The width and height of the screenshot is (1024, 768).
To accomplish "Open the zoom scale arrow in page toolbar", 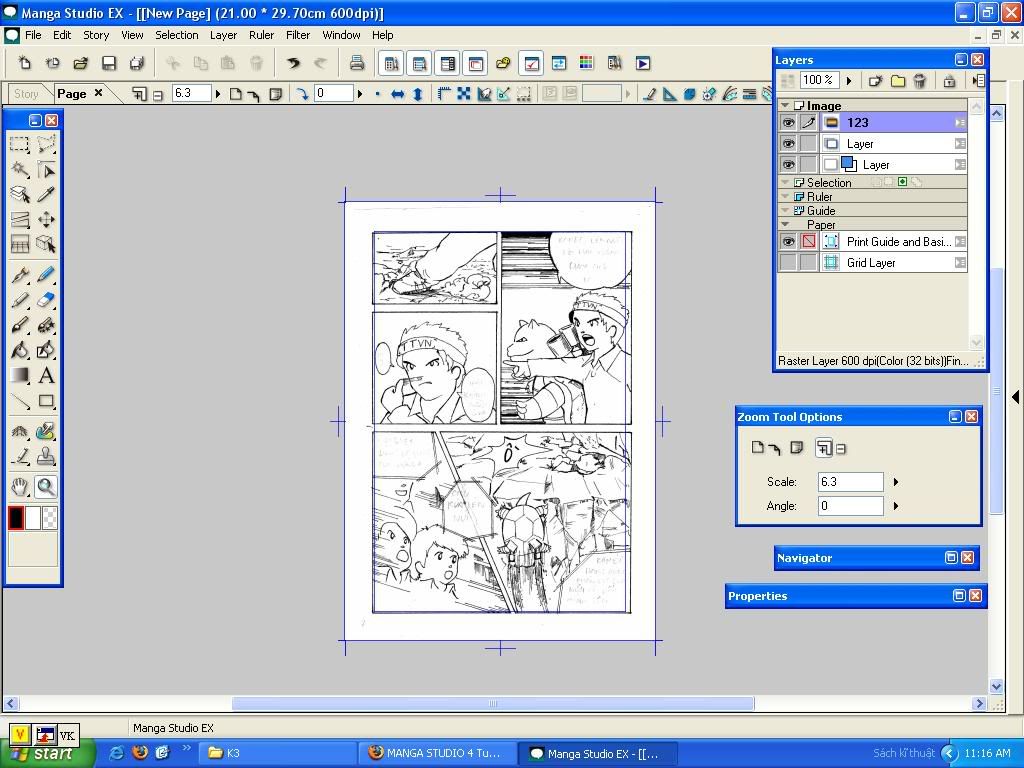I will [x=218, y=94].
